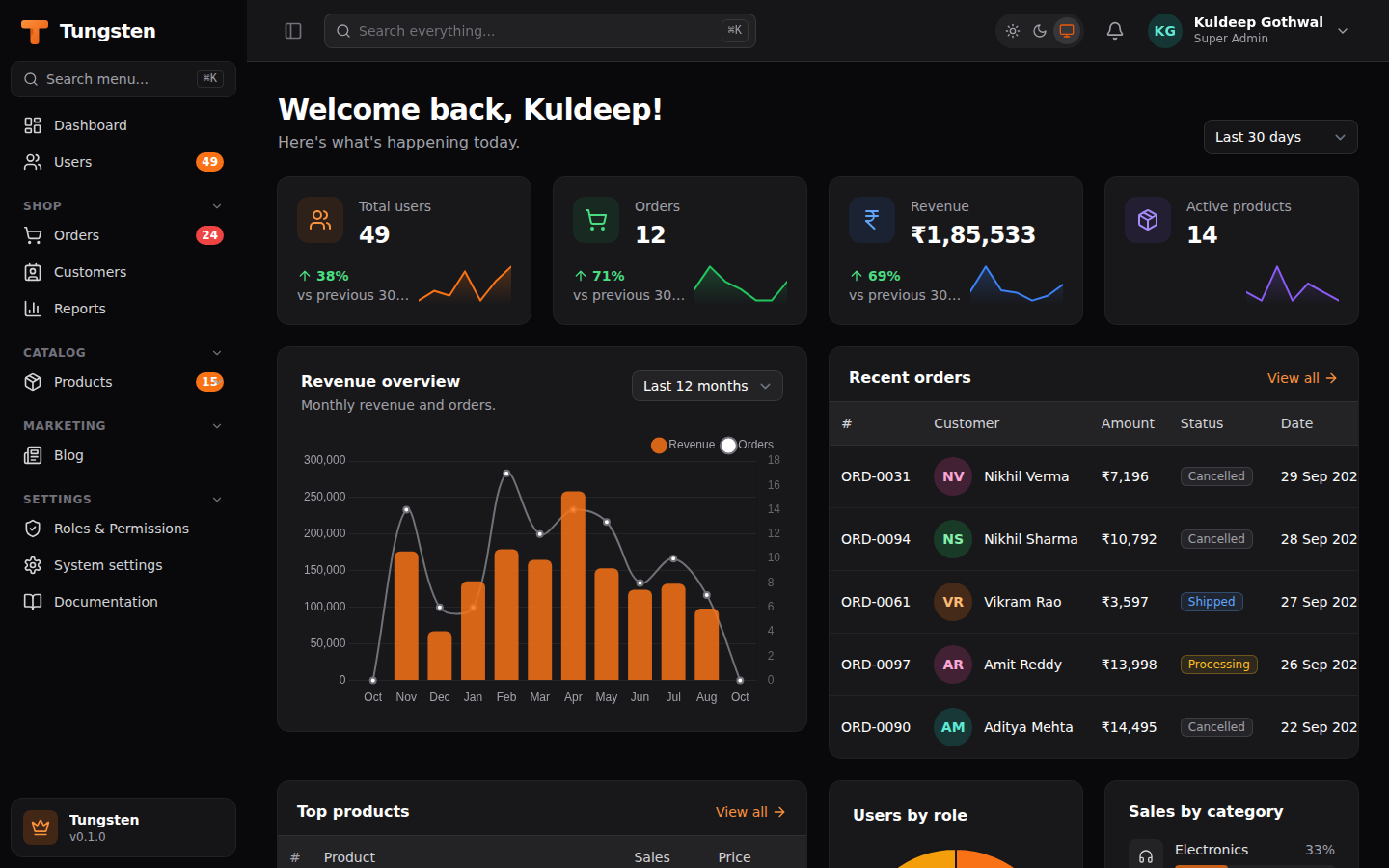The width and height of the screenshot is (1389, 868).
Task: Click Aditya Mehta's AM avatar
Action: click(x=953, y=727)
